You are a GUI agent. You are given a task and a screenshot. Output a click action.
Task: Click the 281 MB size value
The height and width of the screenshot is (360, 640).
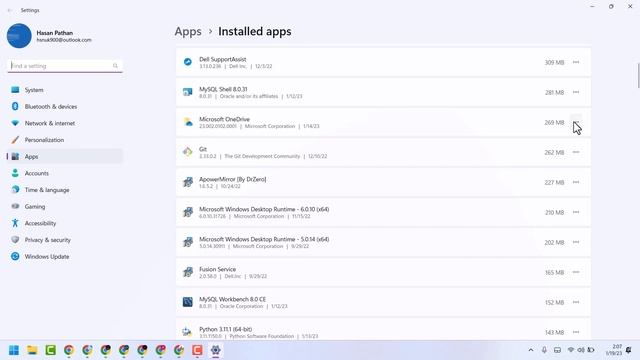pos(554,93)
